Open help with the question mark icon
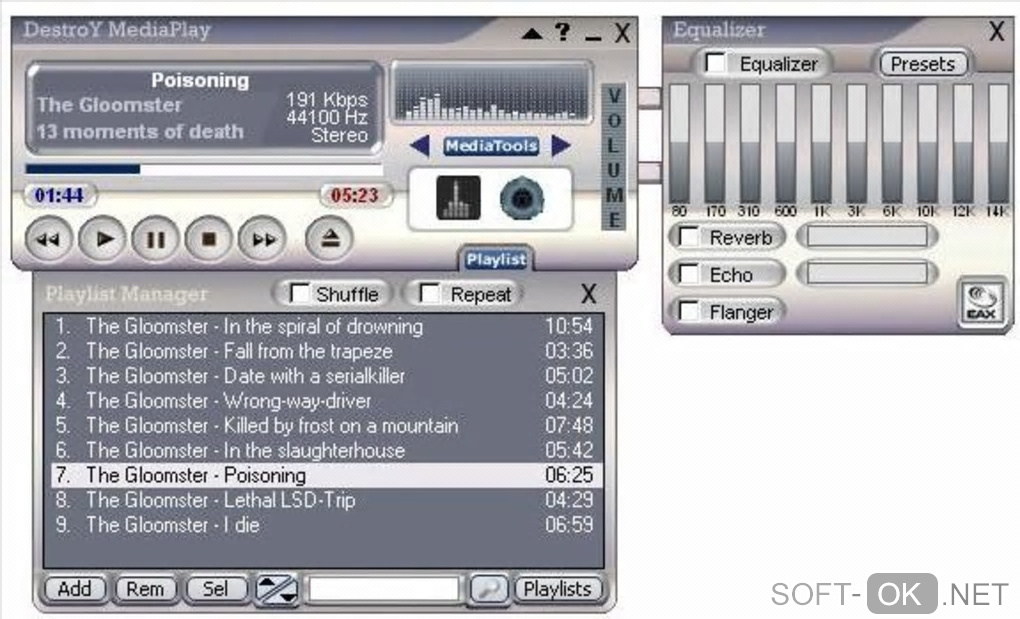This screenshot has height=619, width=1020. click(x=563, y=31)
